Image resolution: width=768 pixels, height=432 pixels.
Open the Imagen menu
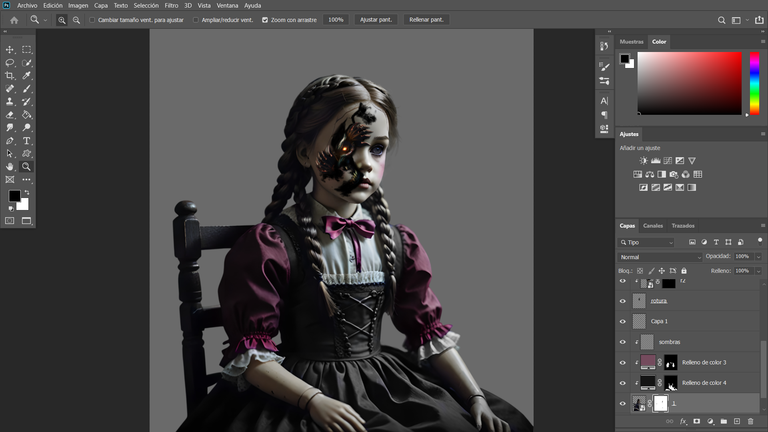click(78, 5)
